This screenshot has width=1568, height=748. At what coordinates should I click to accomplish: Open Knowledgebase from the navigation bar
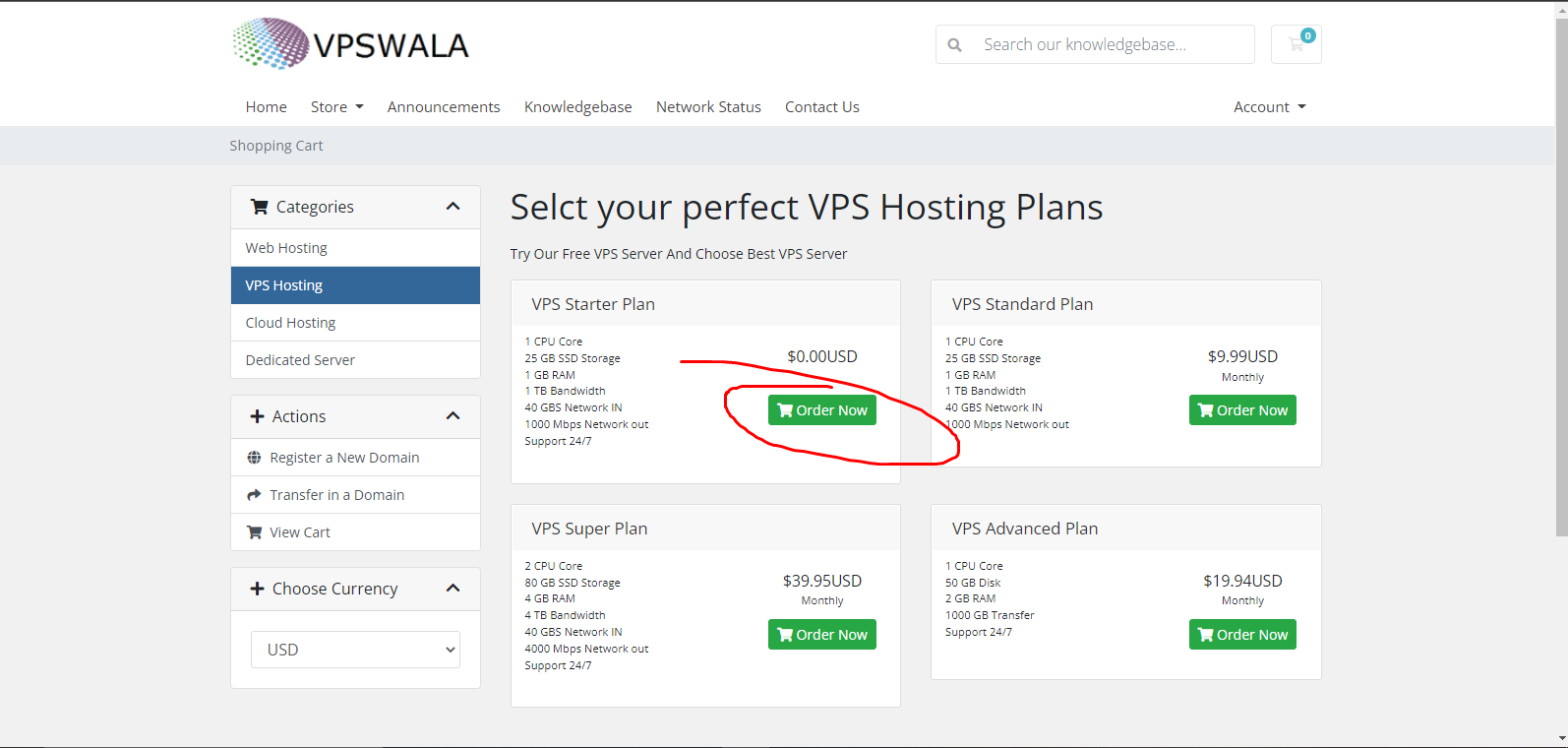(x=578, y=107)
